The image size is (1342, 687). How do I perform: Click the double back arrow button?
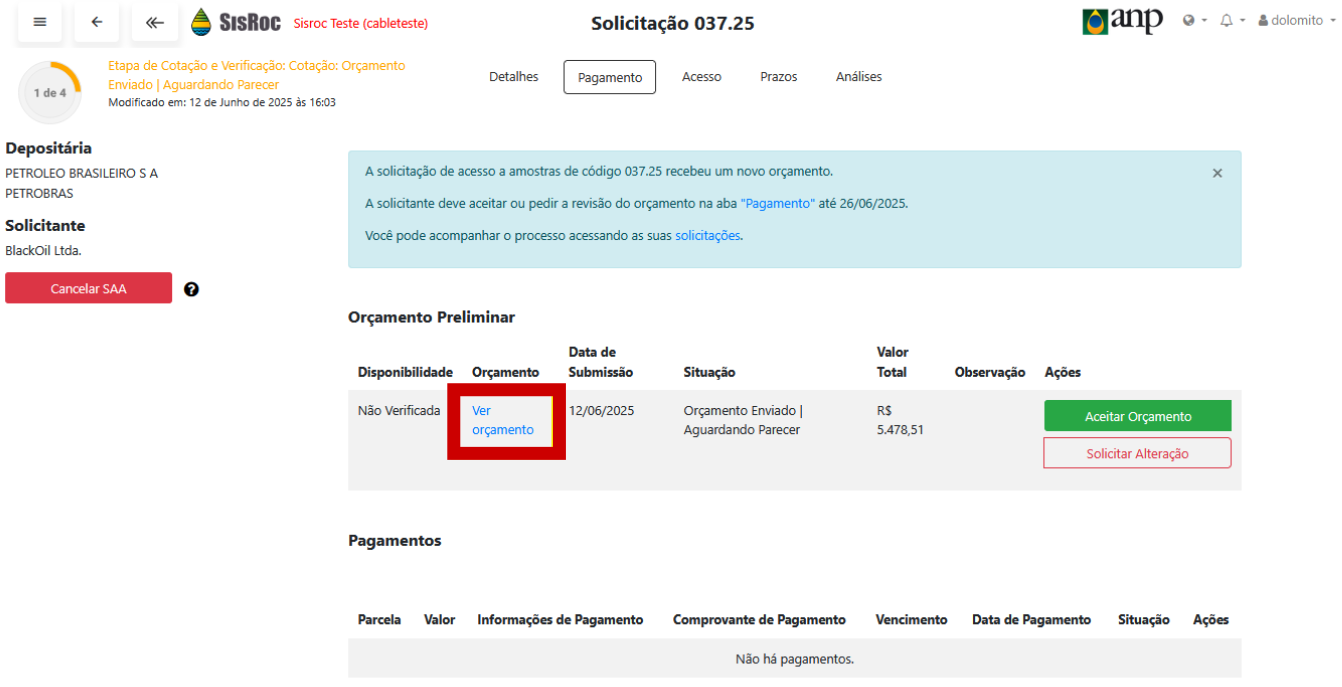tap(154, 22)
